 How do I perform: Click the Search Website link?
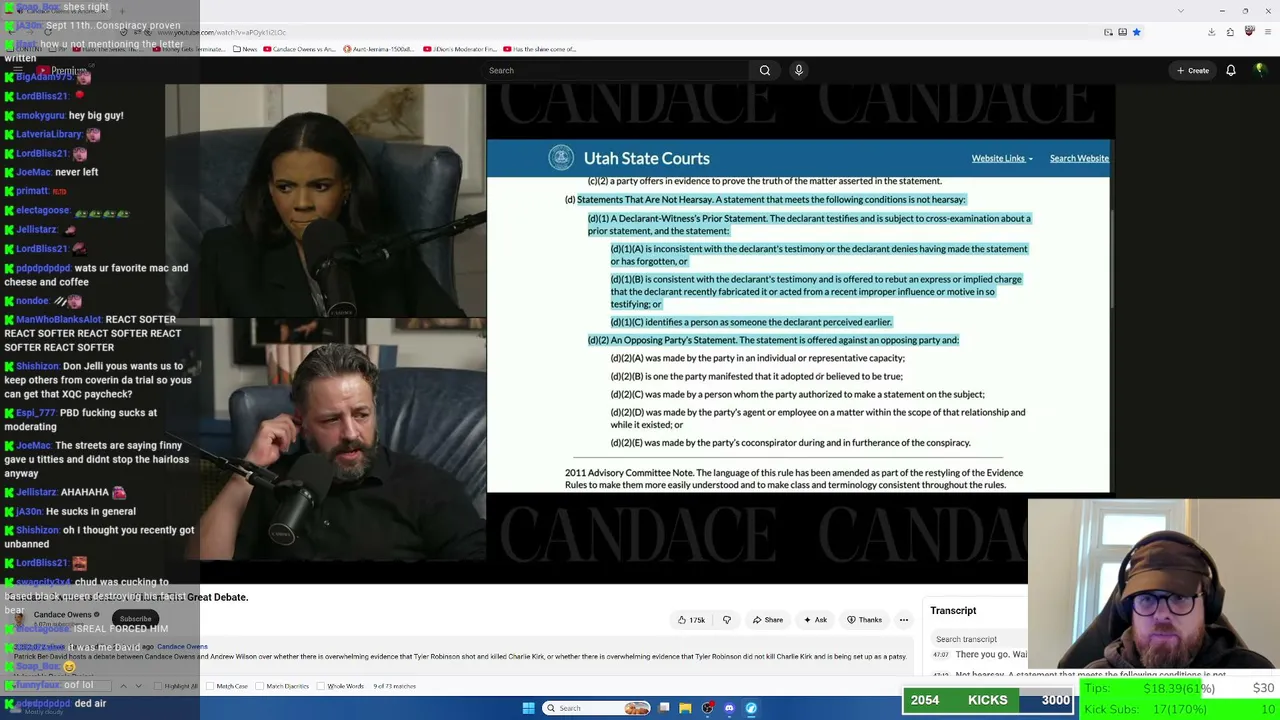pos(1079,158)
